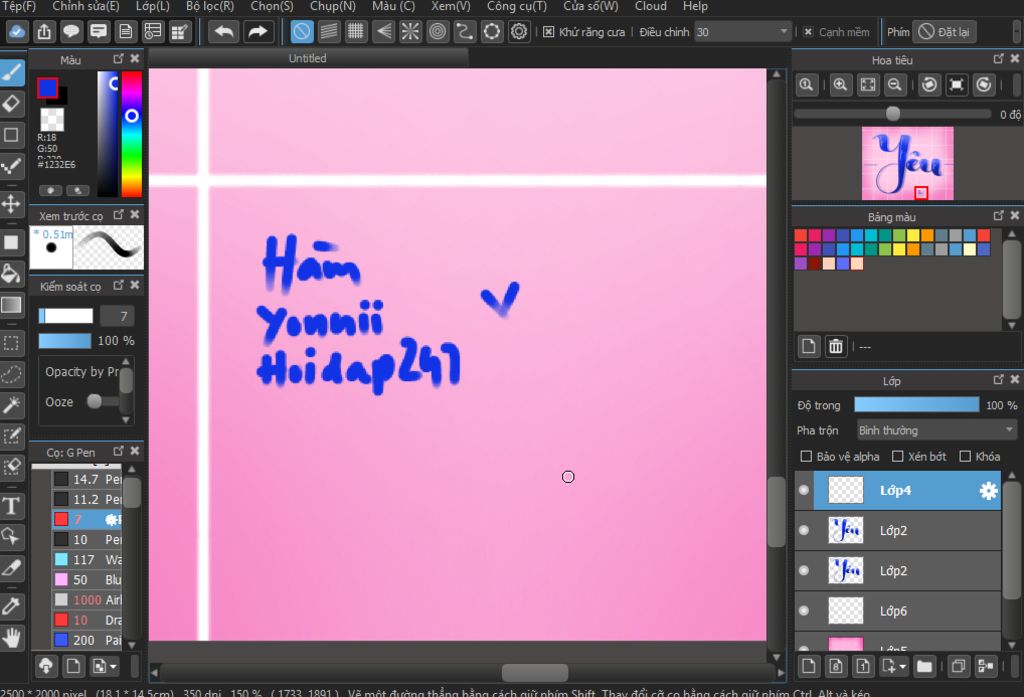Viewport: 1024px width, 697px height.
Task: Hide the Lớp4 layer
Action: (804, 491)
